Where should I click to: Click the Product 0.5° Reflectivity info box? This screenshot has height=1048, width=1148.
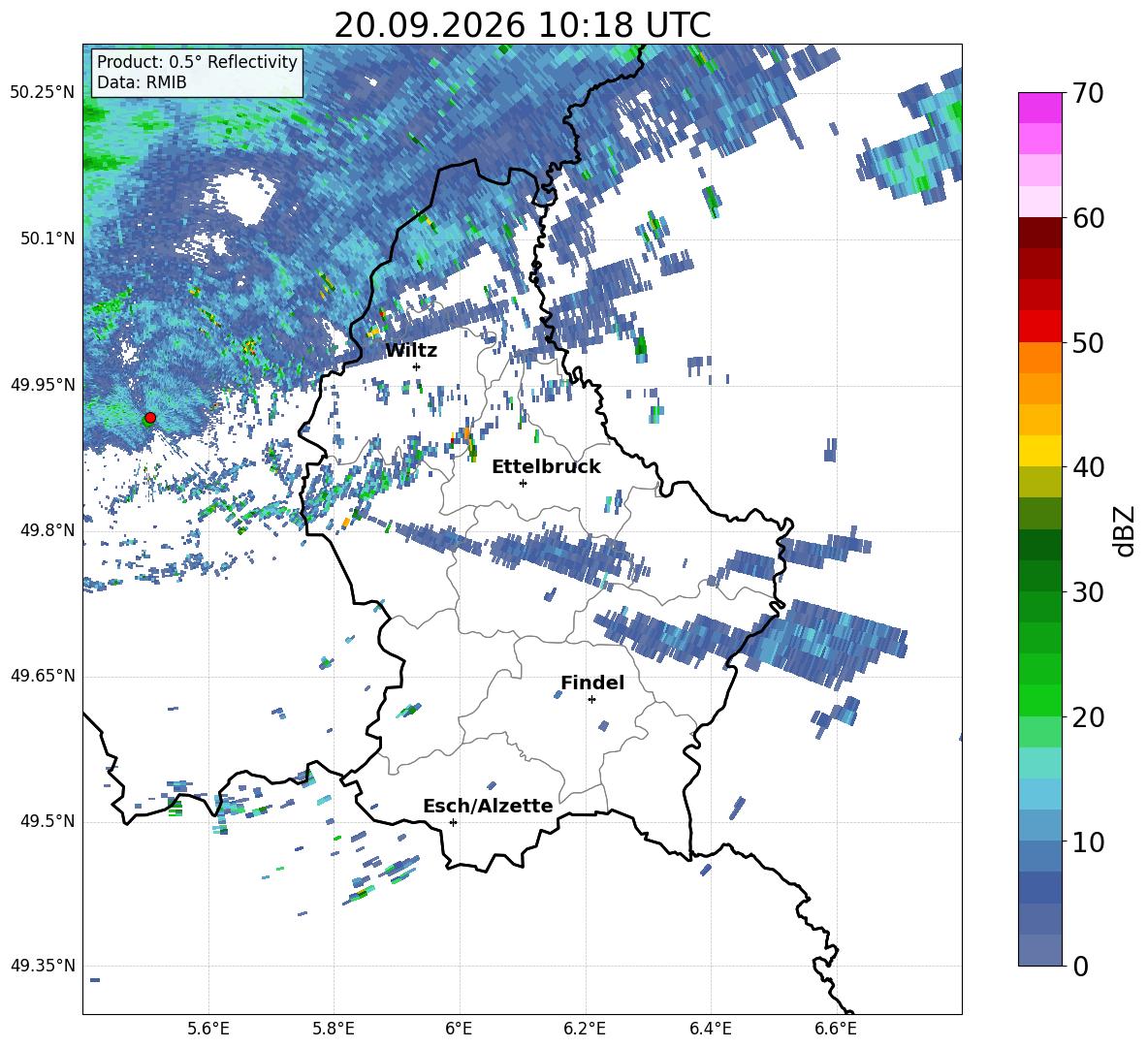pos(197,72)
